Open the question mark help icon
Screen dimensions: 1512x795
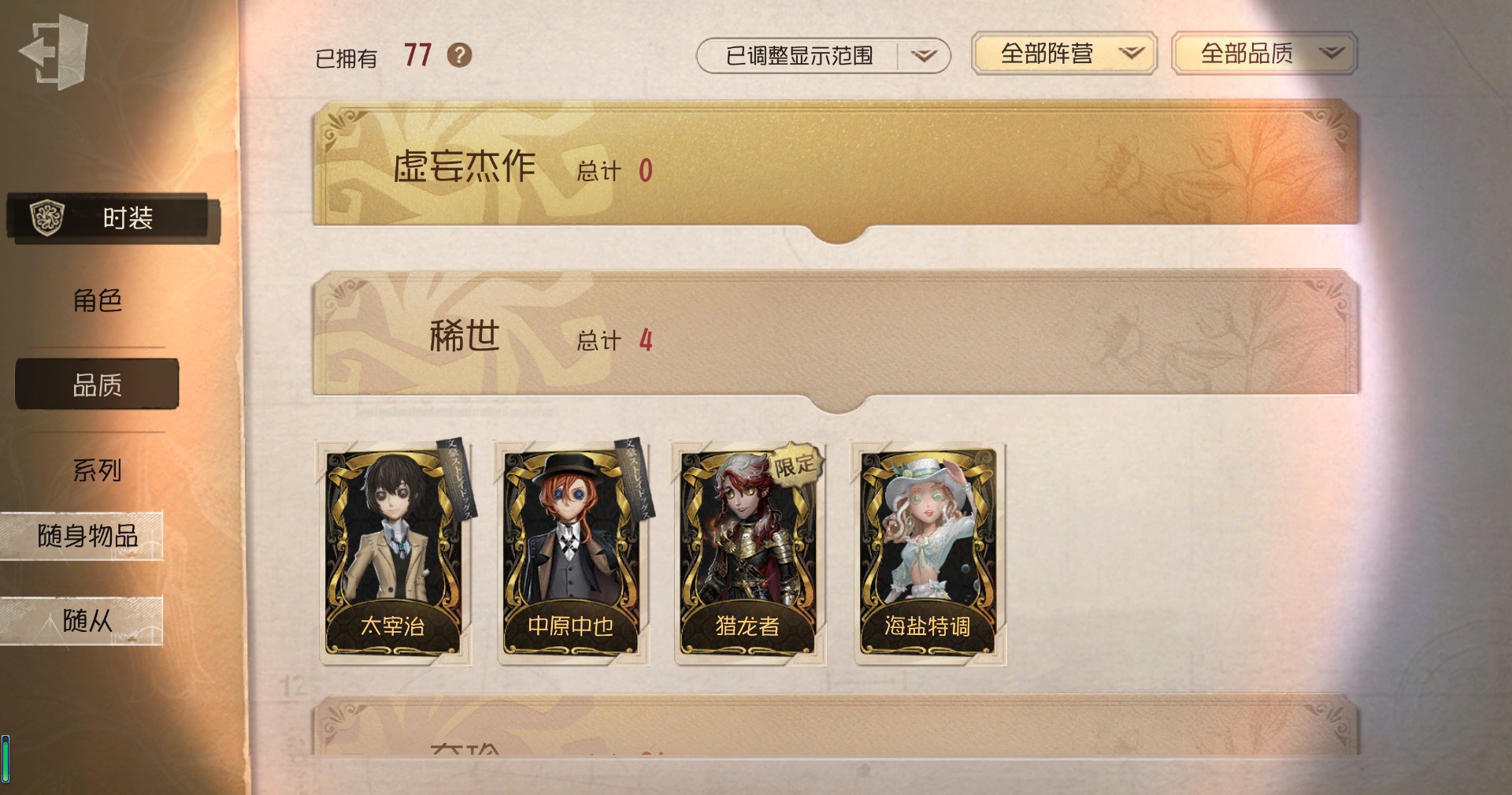click(459, 55)
